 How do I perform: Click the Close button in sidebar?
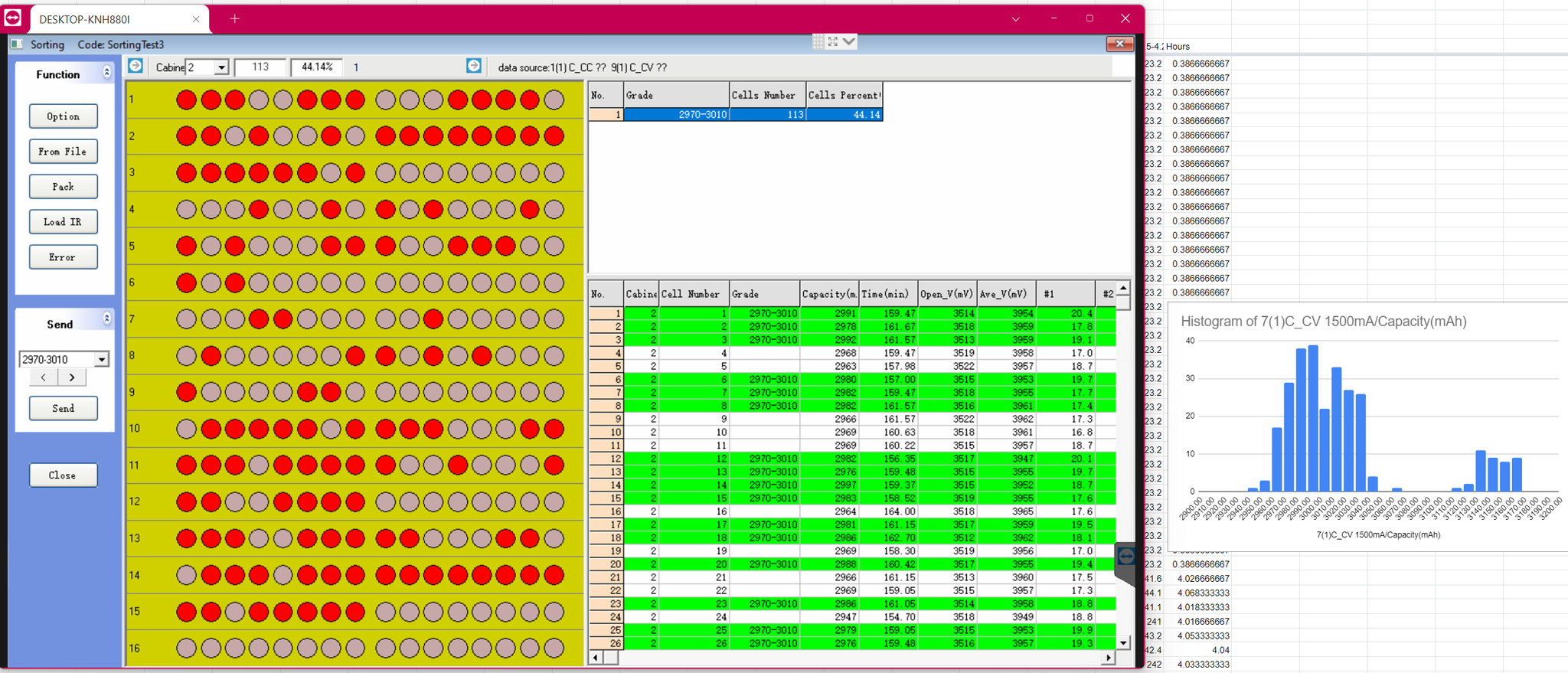[x=64, y=475]
